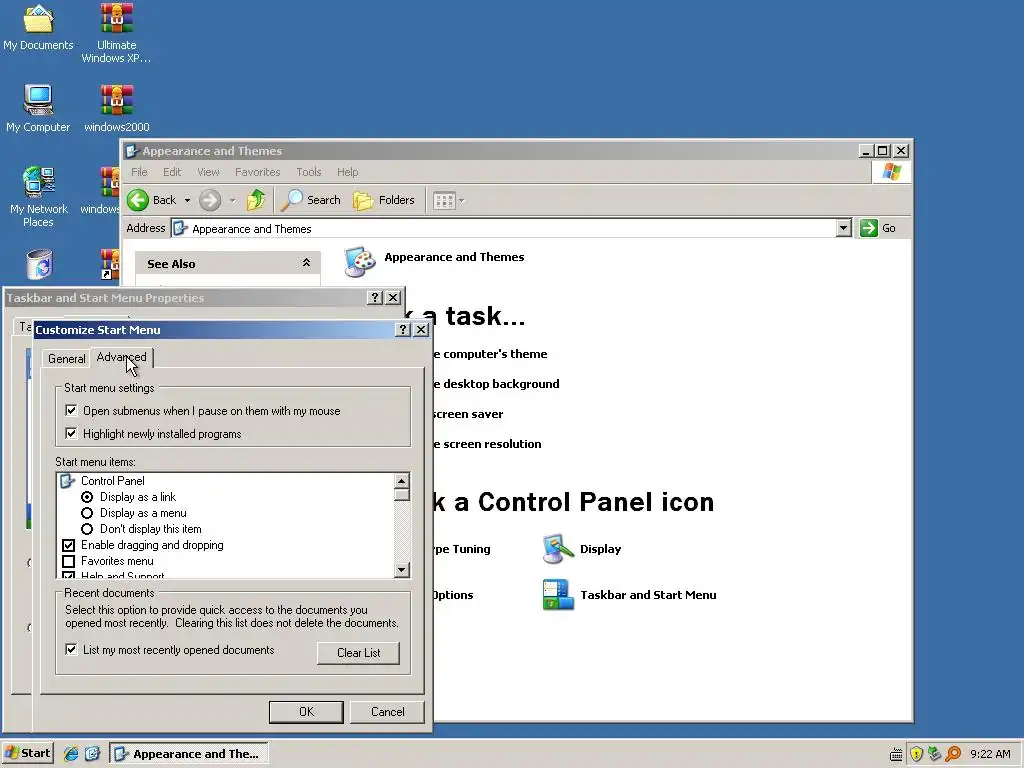
Task: Click the Appearance and Themes header icon
Action: 359,262
